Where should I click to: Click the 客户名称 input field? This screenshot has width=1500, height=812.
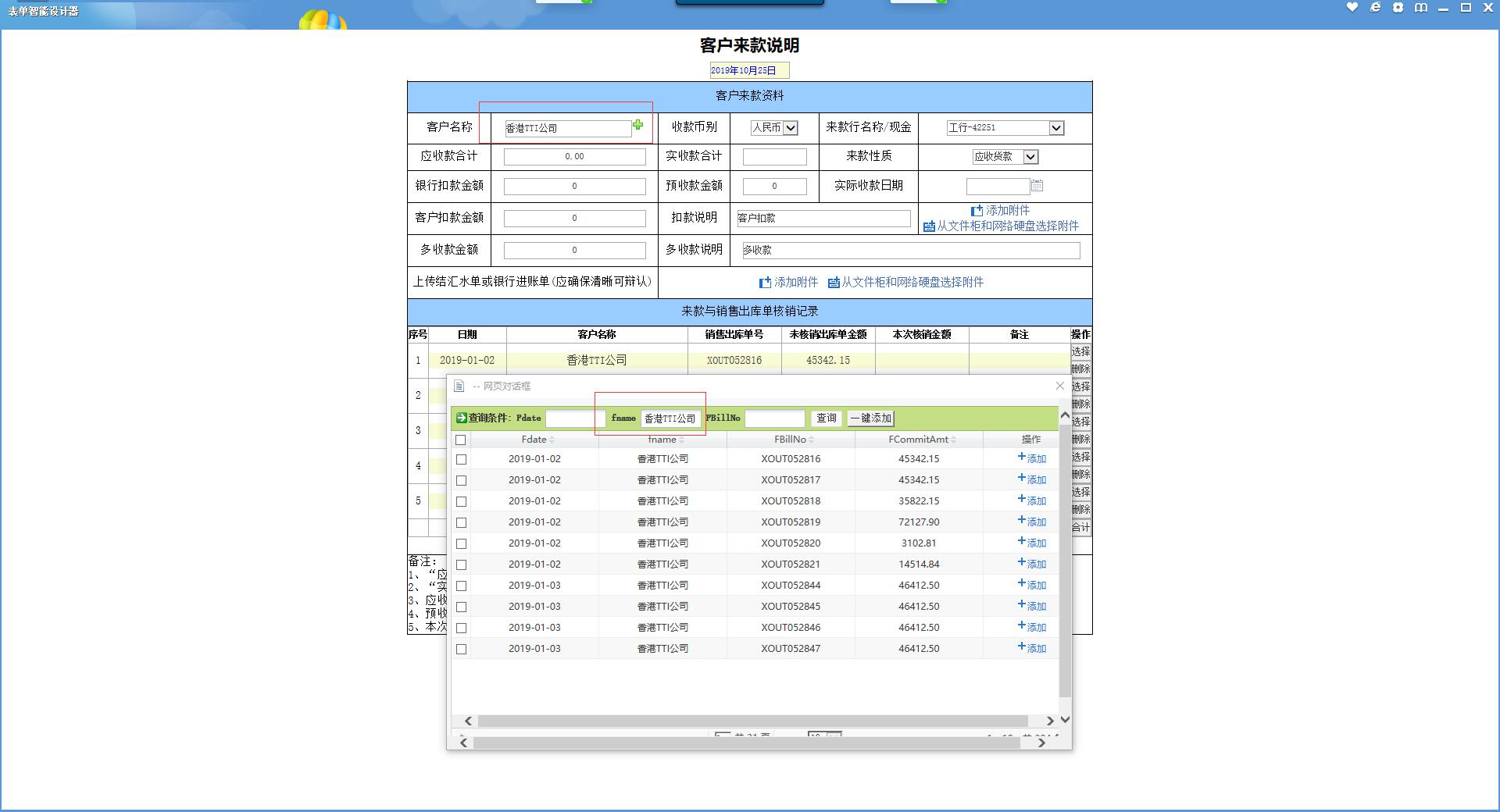pyautogui.click(x=567, y=128)
